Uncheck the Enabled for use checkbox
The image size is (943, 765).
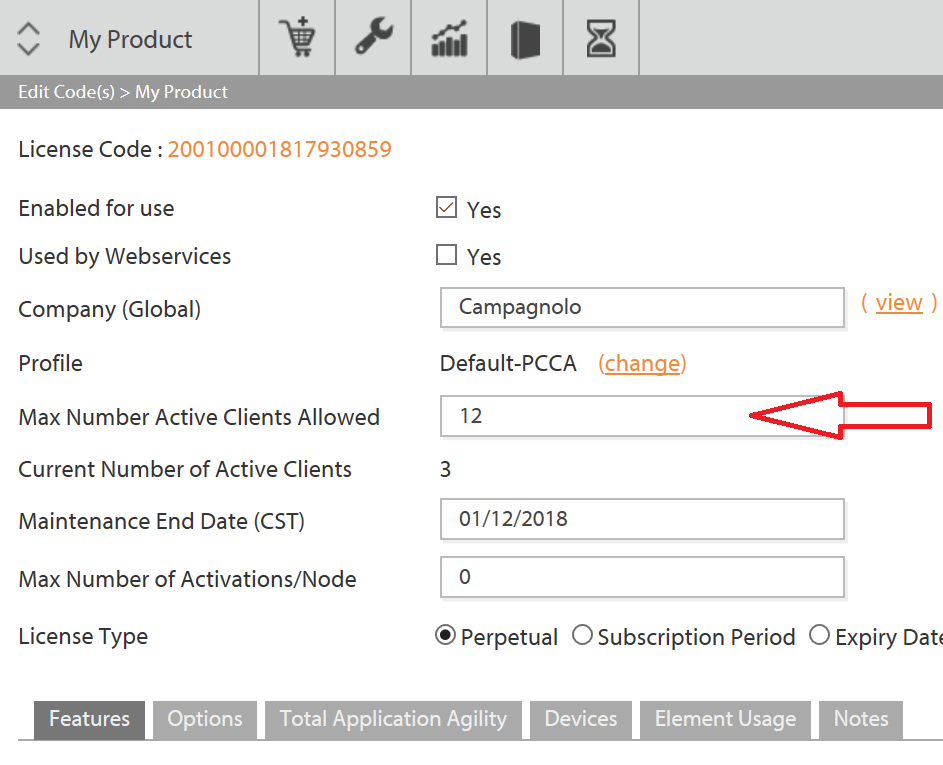point(446,206)
